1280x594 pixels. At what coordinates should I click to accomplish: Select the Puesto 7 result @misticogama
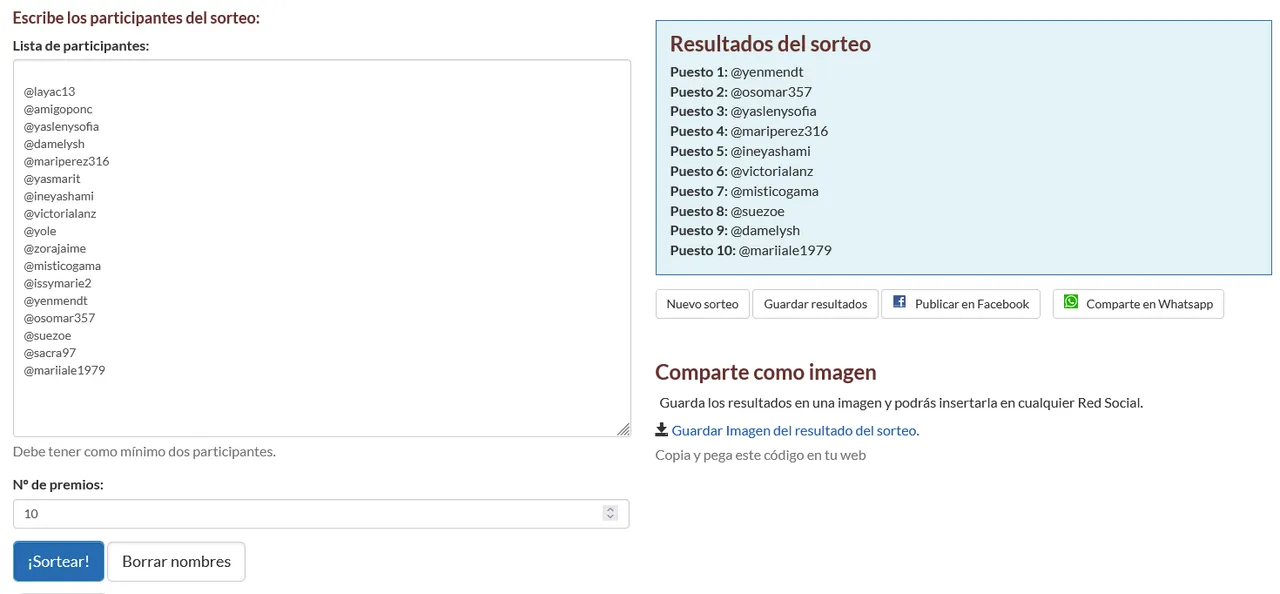[774, 191]
